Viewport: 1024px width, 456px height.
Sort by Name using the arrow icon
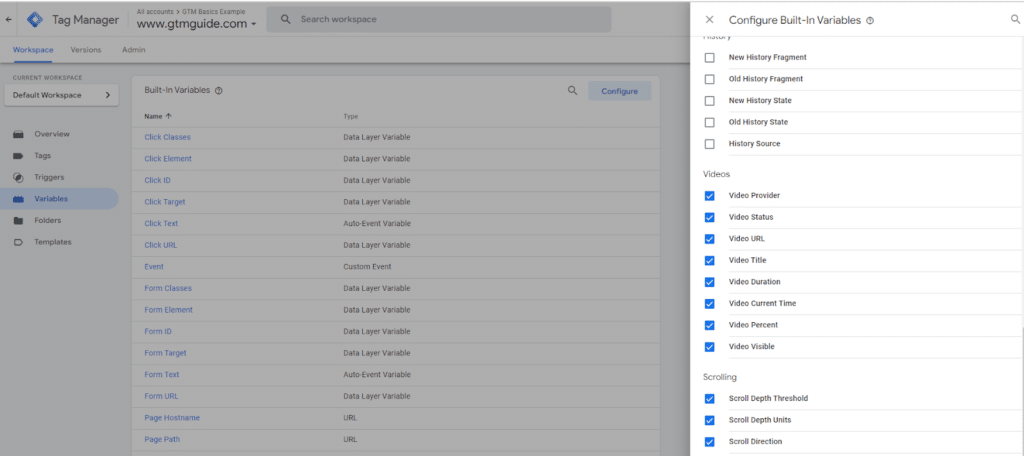(x=168, y=116)
